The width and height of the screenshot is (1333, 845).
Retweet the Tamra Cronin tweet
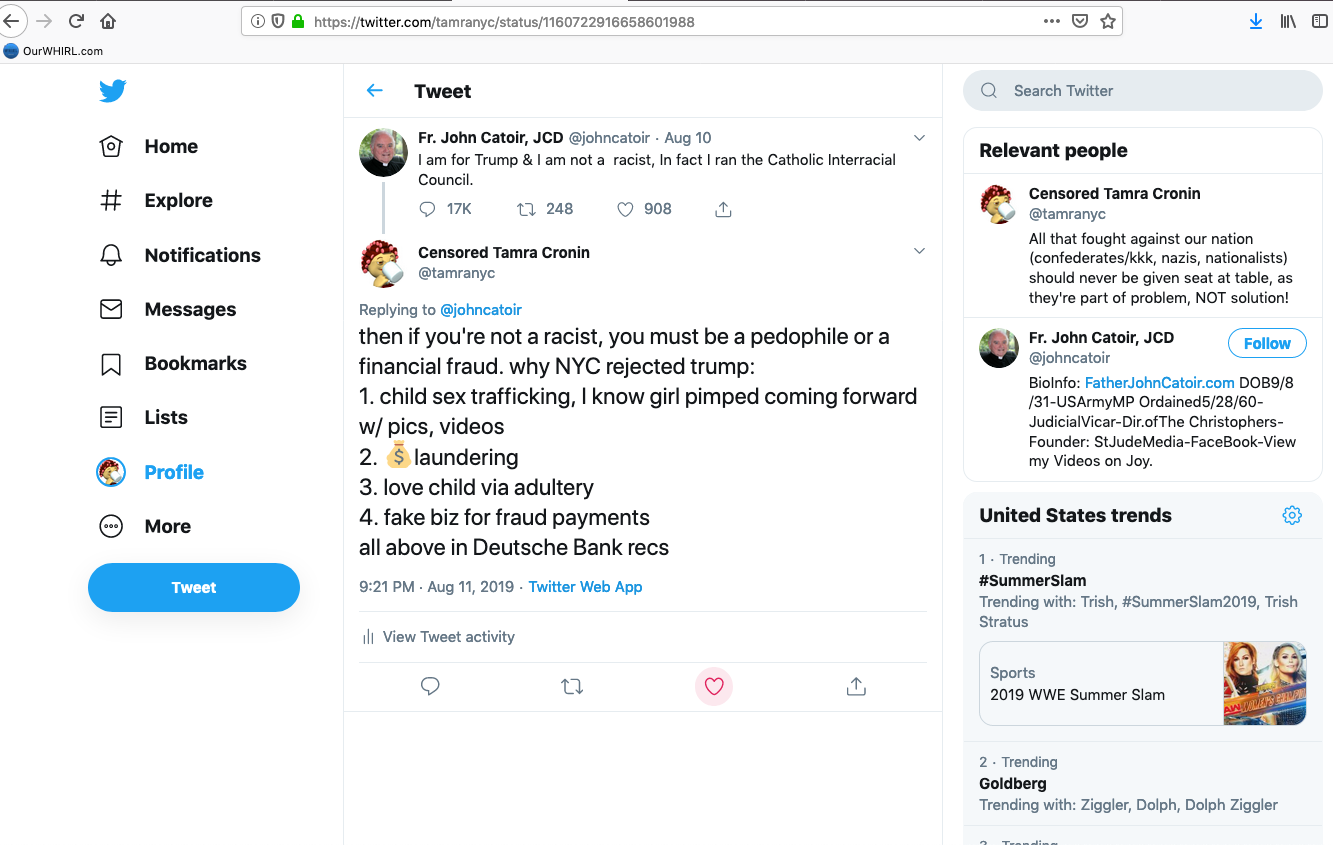[x=572, y=687]
